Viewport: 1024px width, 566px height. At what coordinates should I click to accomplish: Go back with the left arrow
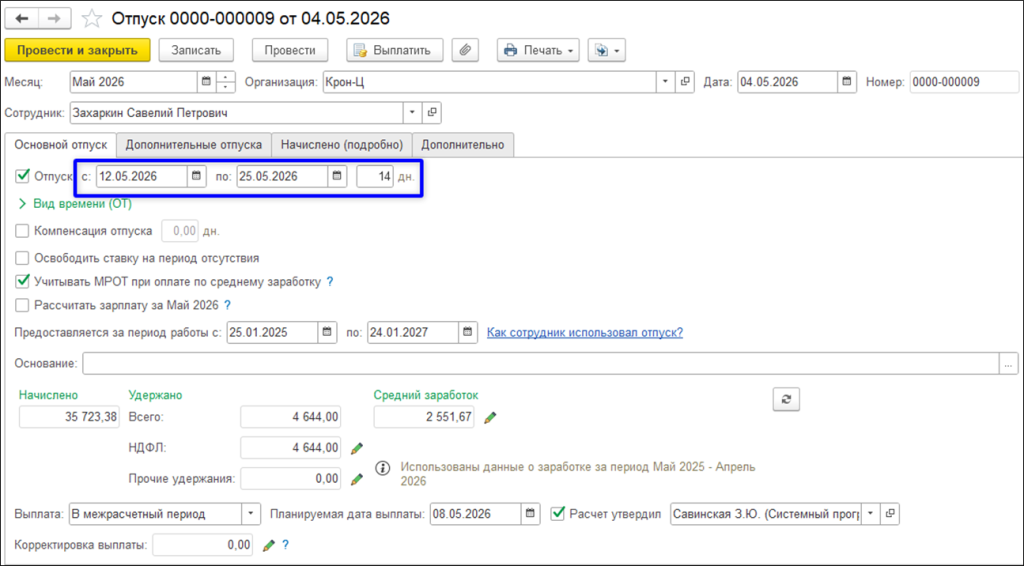click(x=22, y=18)
